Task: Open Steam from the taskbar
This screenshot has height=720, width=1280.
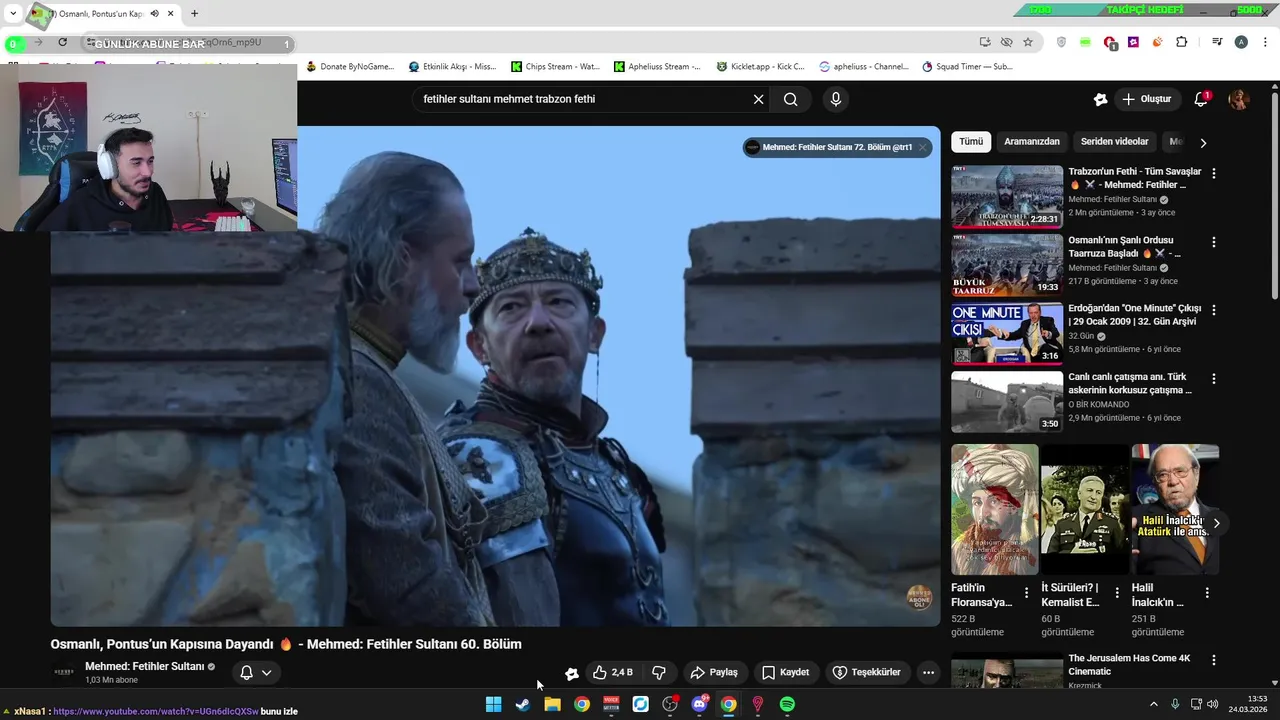Action: [522, 704]
